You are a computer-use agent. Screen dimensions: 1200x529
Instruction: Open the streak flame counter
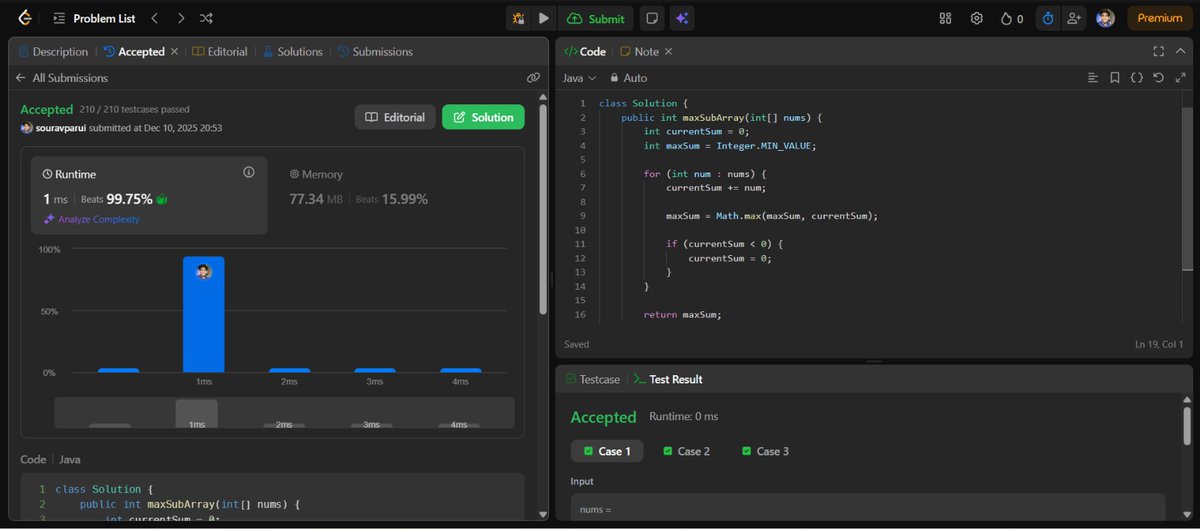pos(1012,18)
